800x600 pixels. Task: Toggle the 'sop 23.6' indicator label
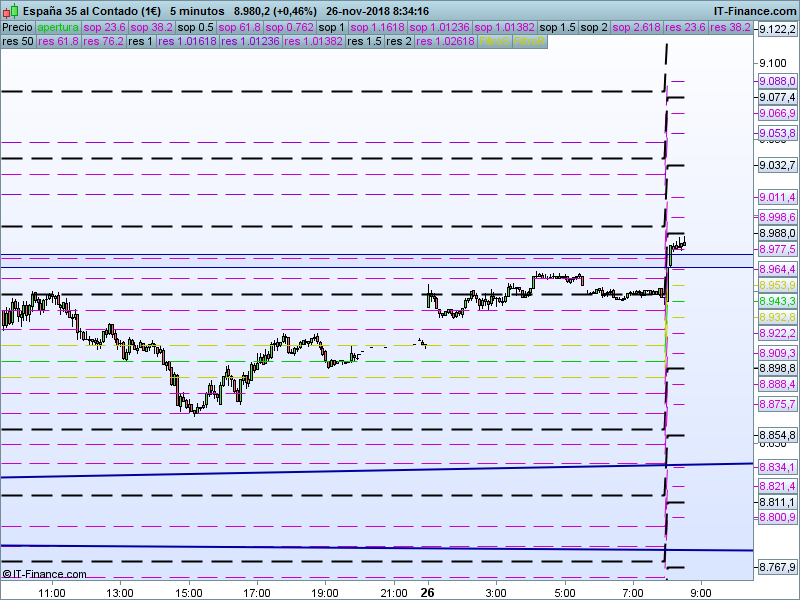(x=104, y=28)
